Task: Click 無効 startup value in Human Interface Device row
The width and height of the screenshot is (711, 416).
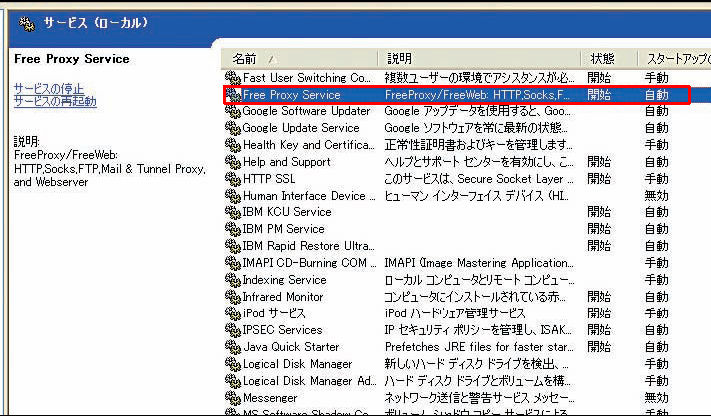Action: pyautogui.click(x=657, y=196)
